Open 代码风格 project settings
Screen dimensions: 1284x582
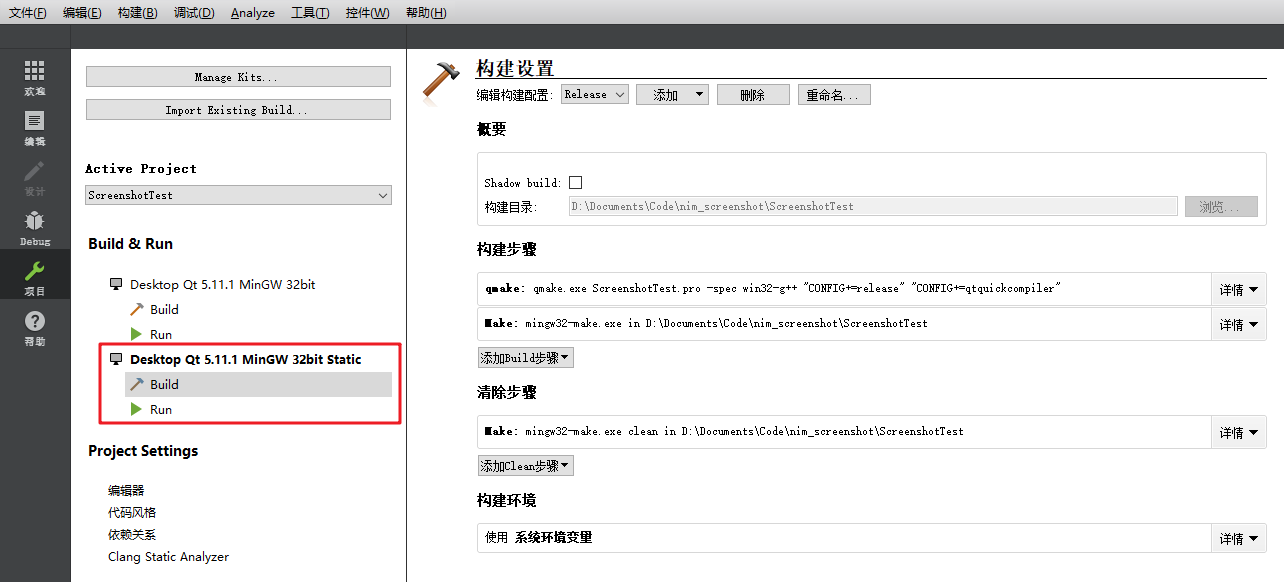(x=132, y=512)
